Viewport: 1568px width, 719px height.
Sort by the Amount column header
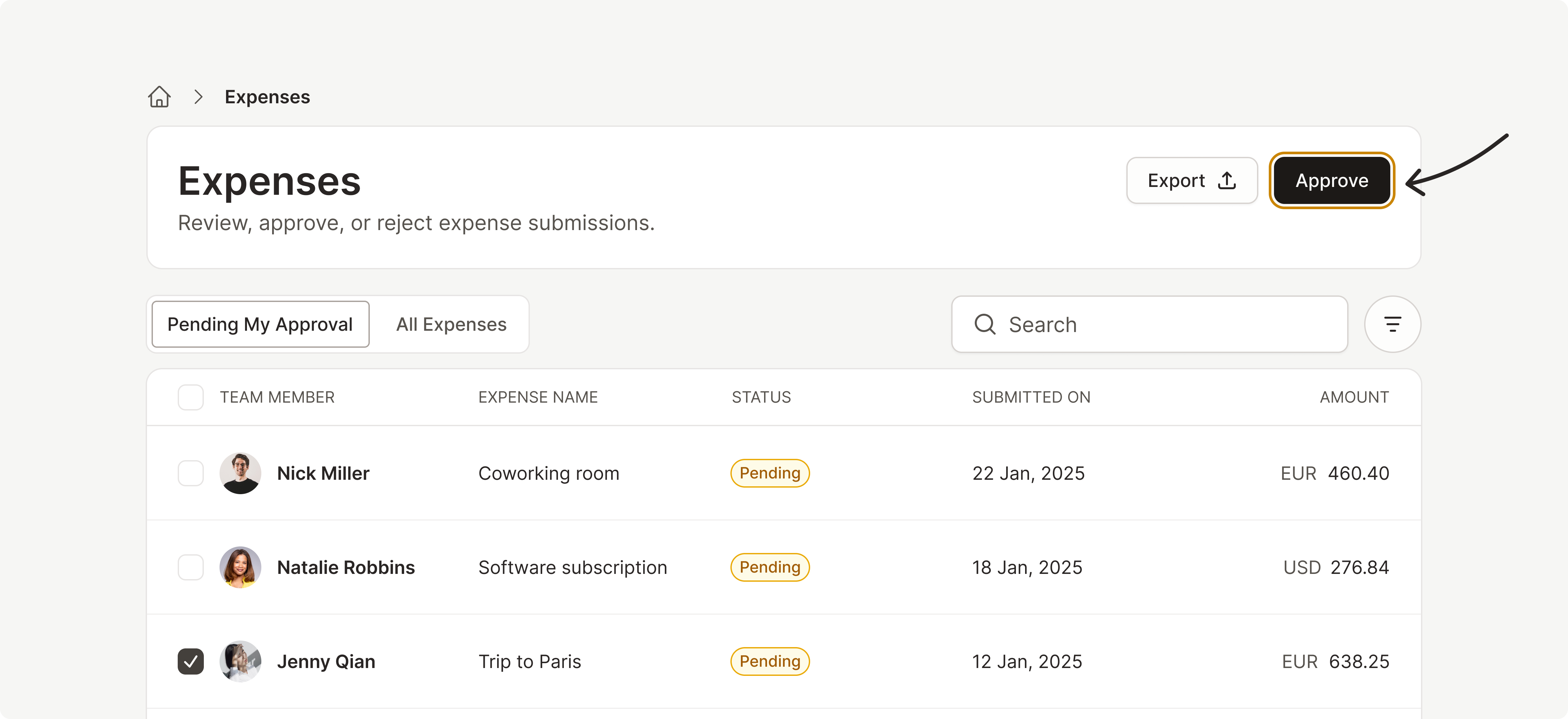(x=1354, y=397)
